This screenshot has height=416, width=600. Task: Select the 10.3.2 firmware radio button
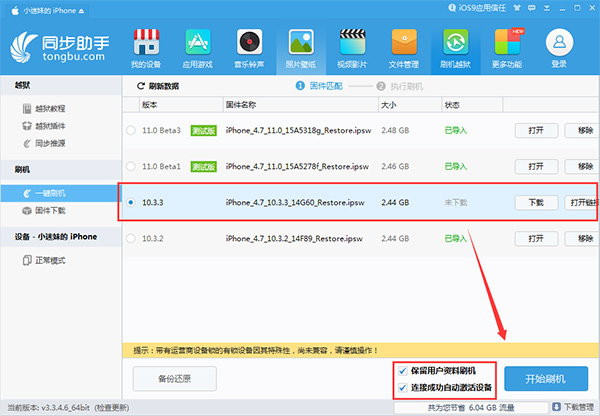point(131,238)
